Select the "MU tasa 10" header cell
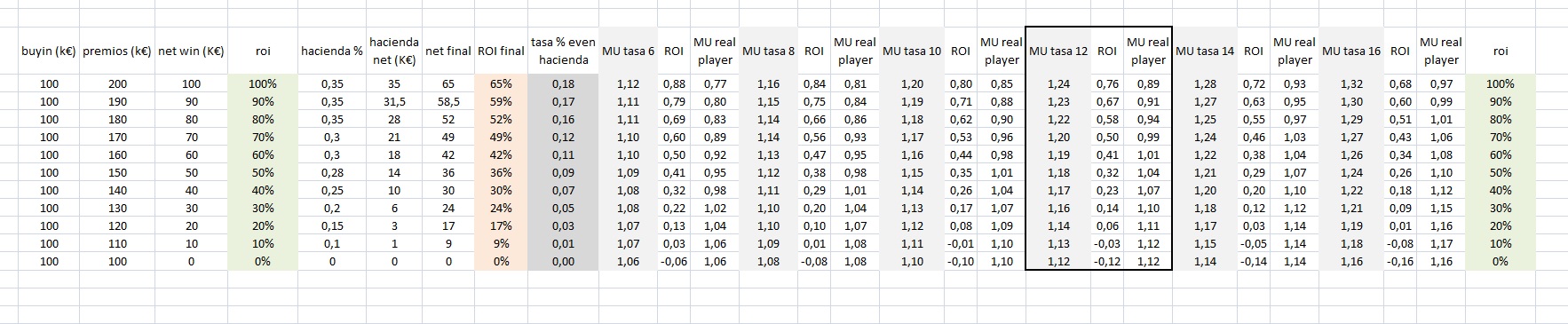Image resolution: width=1568 pixels, height=324 pixels. [x=912, y=51]
